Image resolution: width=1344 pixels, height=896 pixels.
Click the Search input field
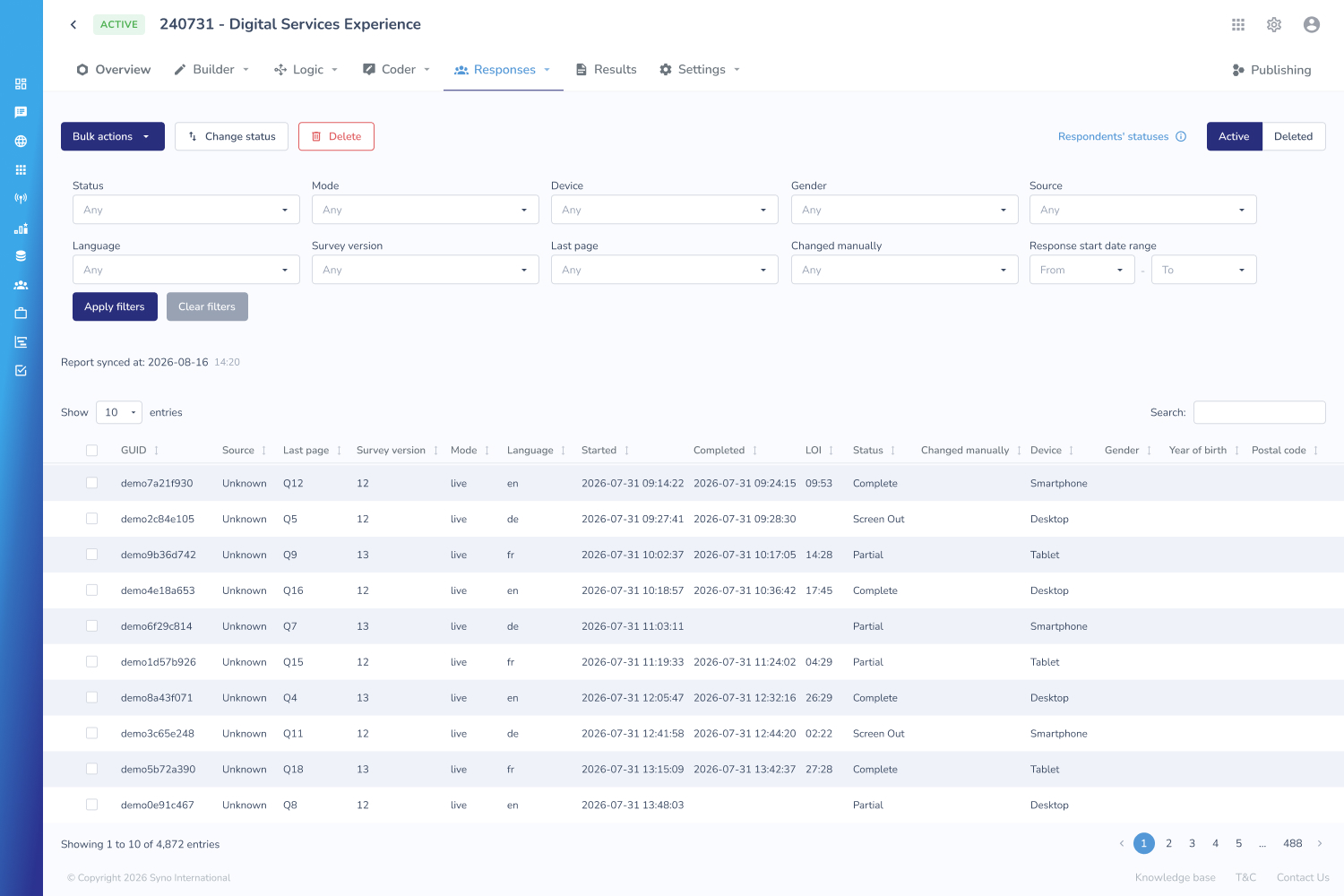tap(1260, 412)
